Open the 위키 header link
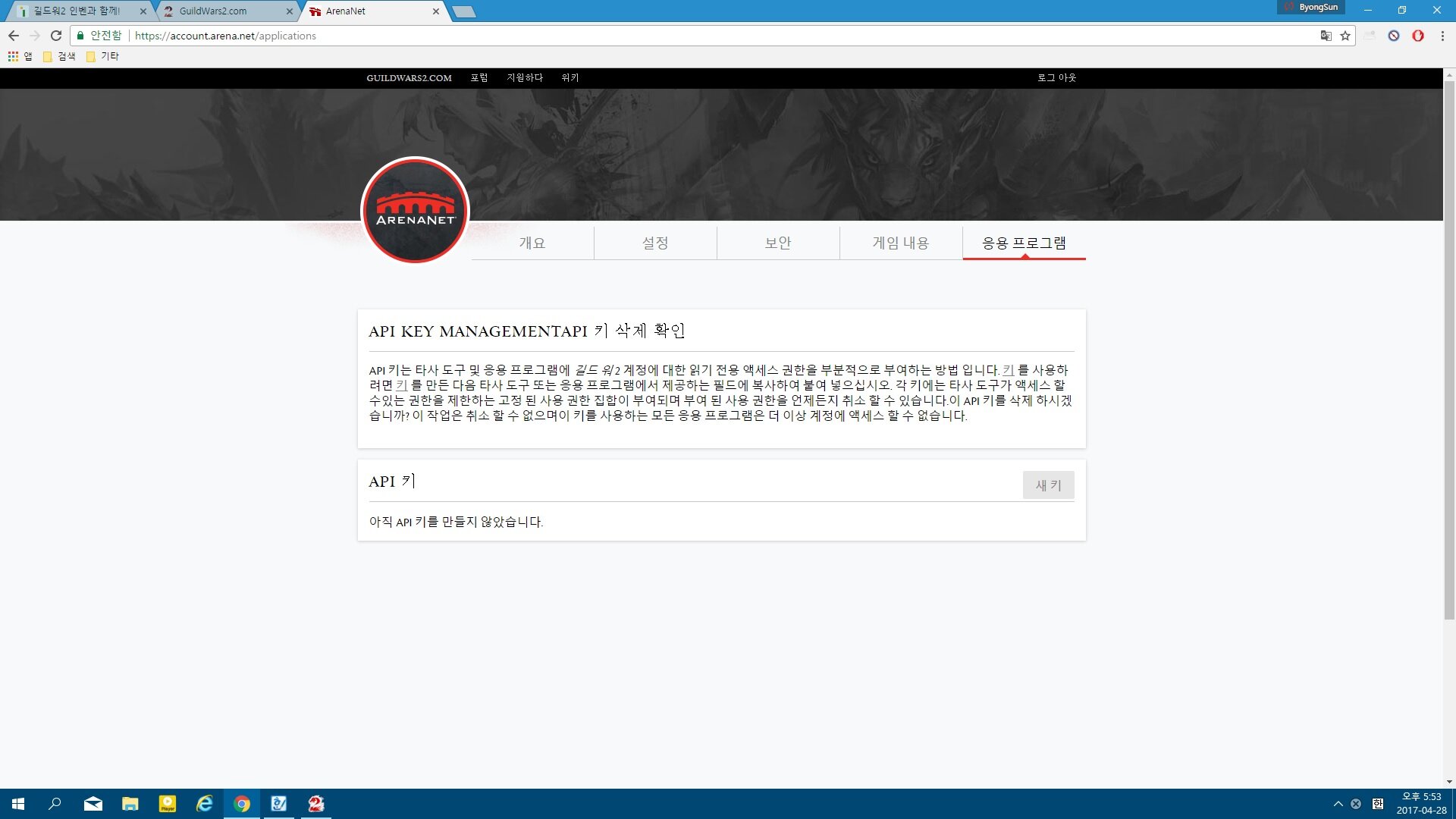This screenshot has width=1456, height=819. pos(570,78)
